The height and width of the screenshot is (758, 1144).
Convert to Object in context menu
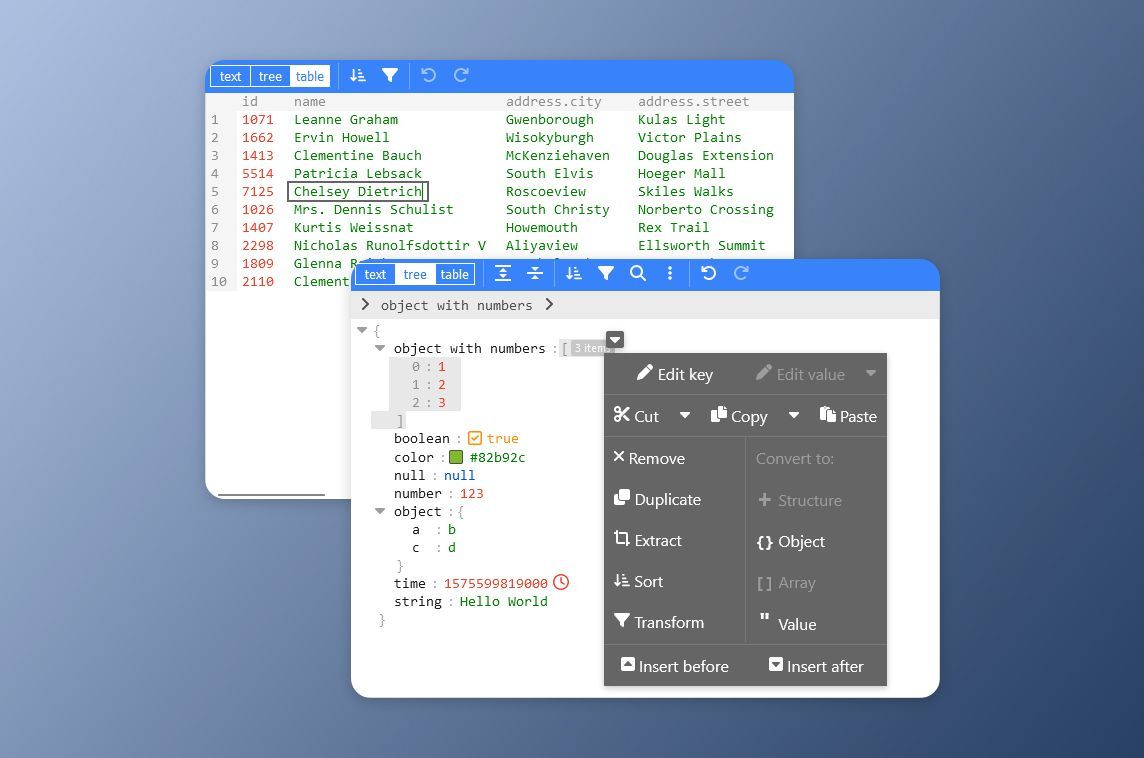click(791, 541)
